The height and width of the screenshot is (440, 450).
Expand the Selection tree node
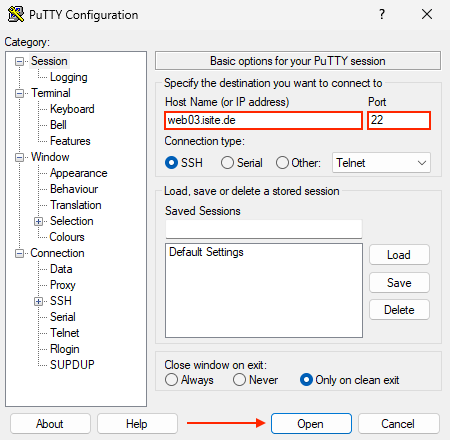(x=38, y=221)
